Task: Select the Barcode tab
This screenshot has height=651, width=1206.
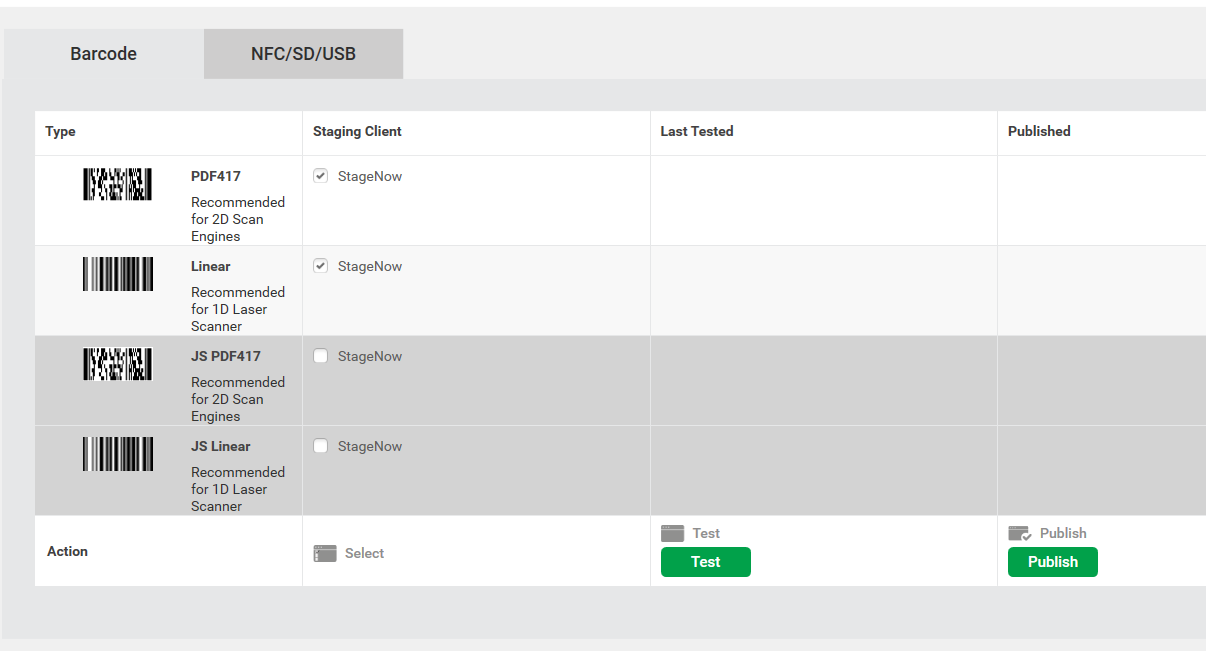Action: (x=103, y=53)
